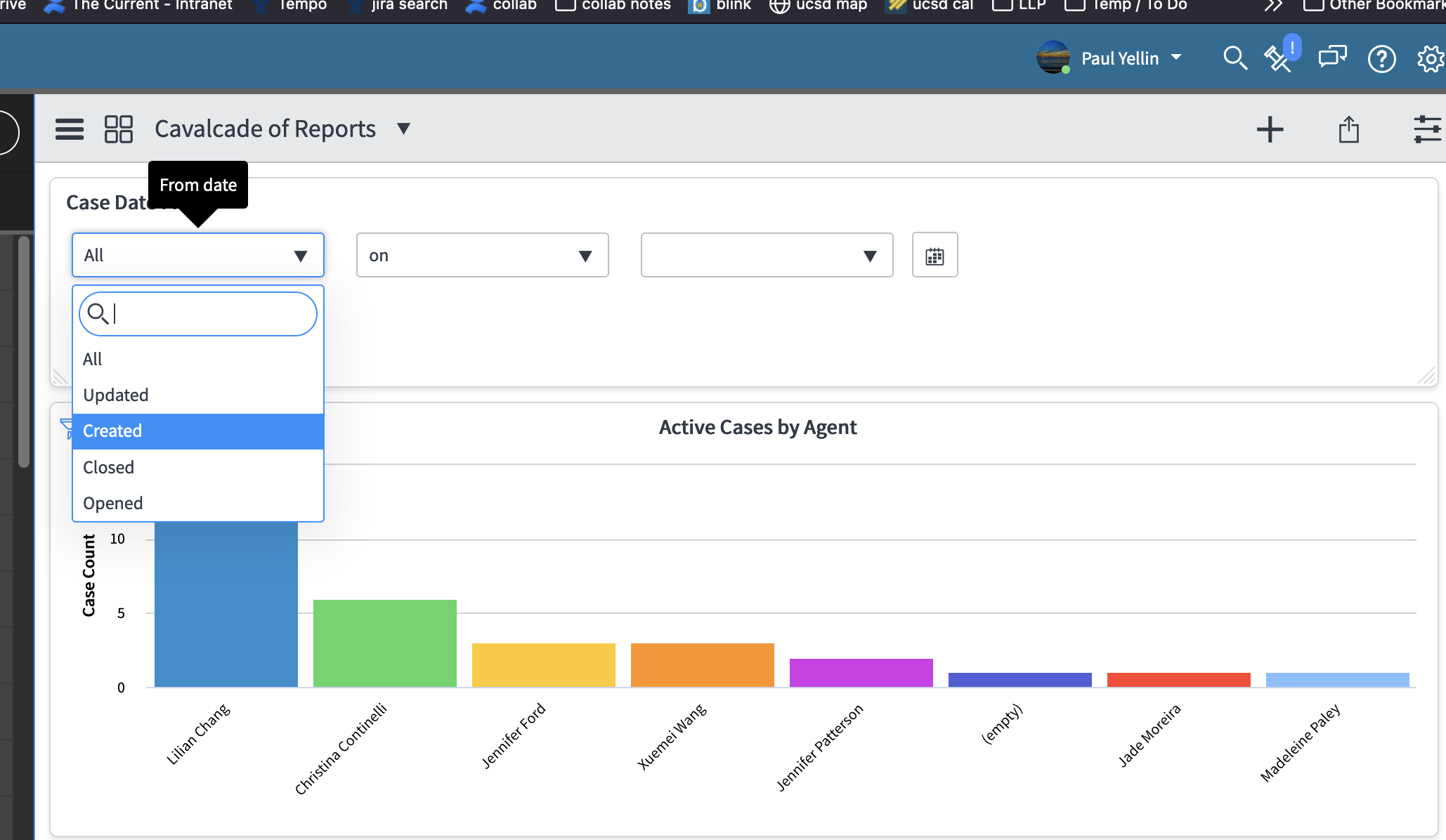Click the purple Jennifer Patterson bar
Screen dimensions: 1446x840
(x=861, y=673)
